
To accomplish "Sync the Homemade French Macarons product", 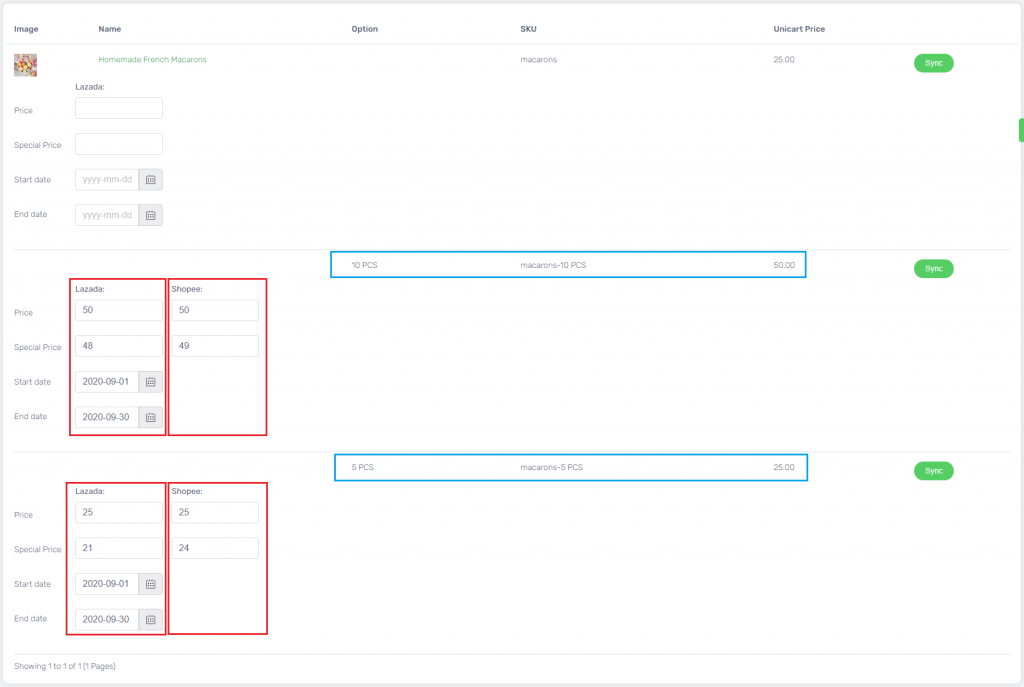I will pyautogui.click(x=933, y=62).
